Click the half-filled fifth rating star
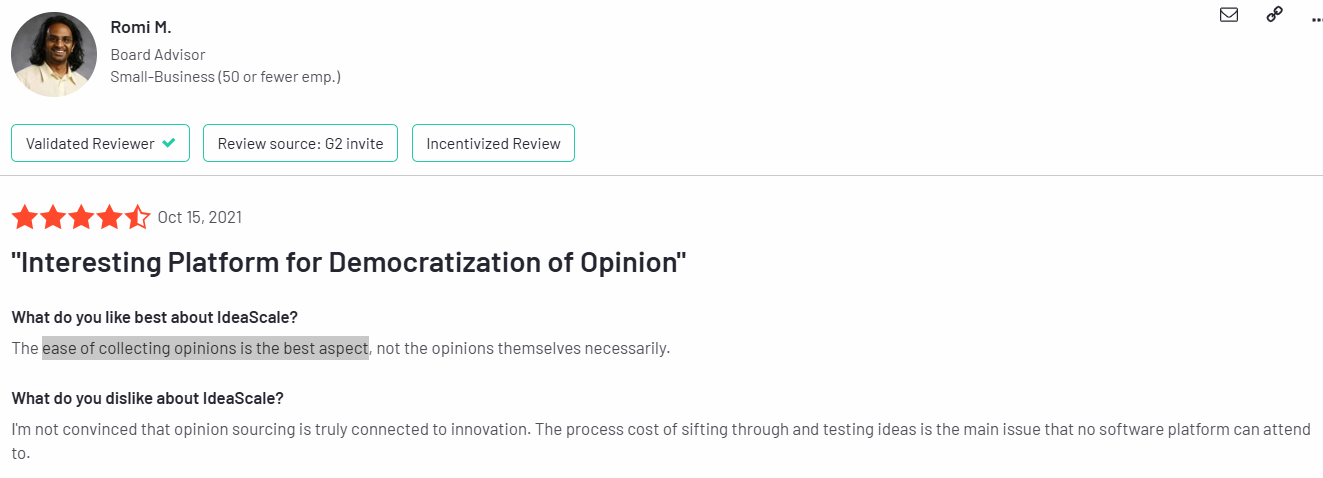Image resolution: width=1323 pixels, height=478 pixels. [x=137, y=217]
